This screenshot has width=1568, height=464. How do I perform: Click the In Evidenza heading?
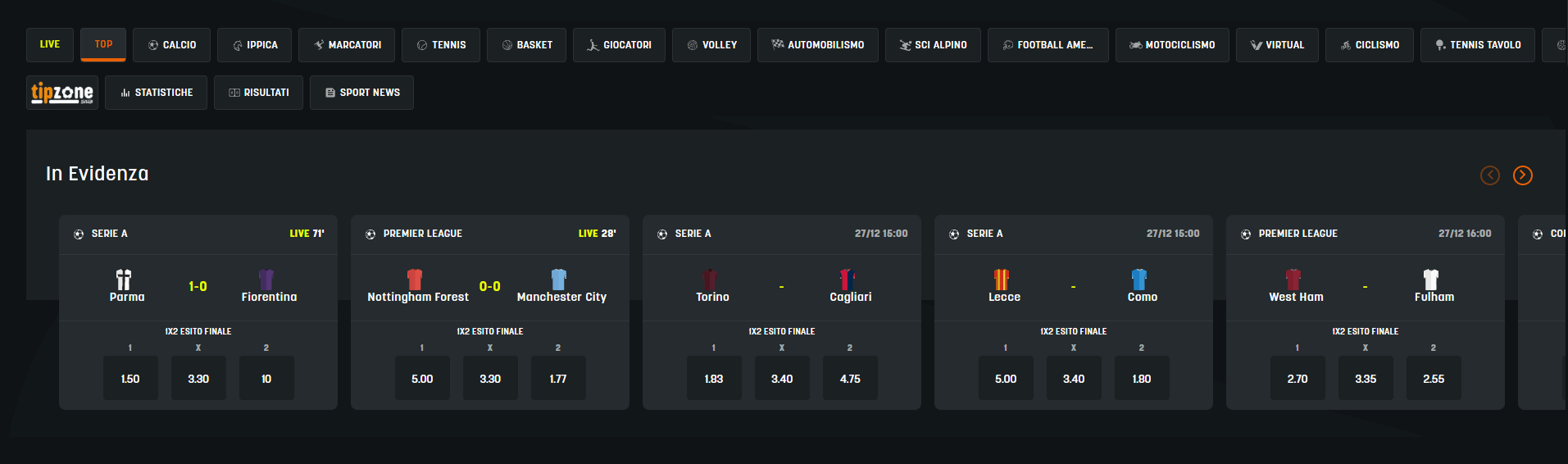point(98,174)
